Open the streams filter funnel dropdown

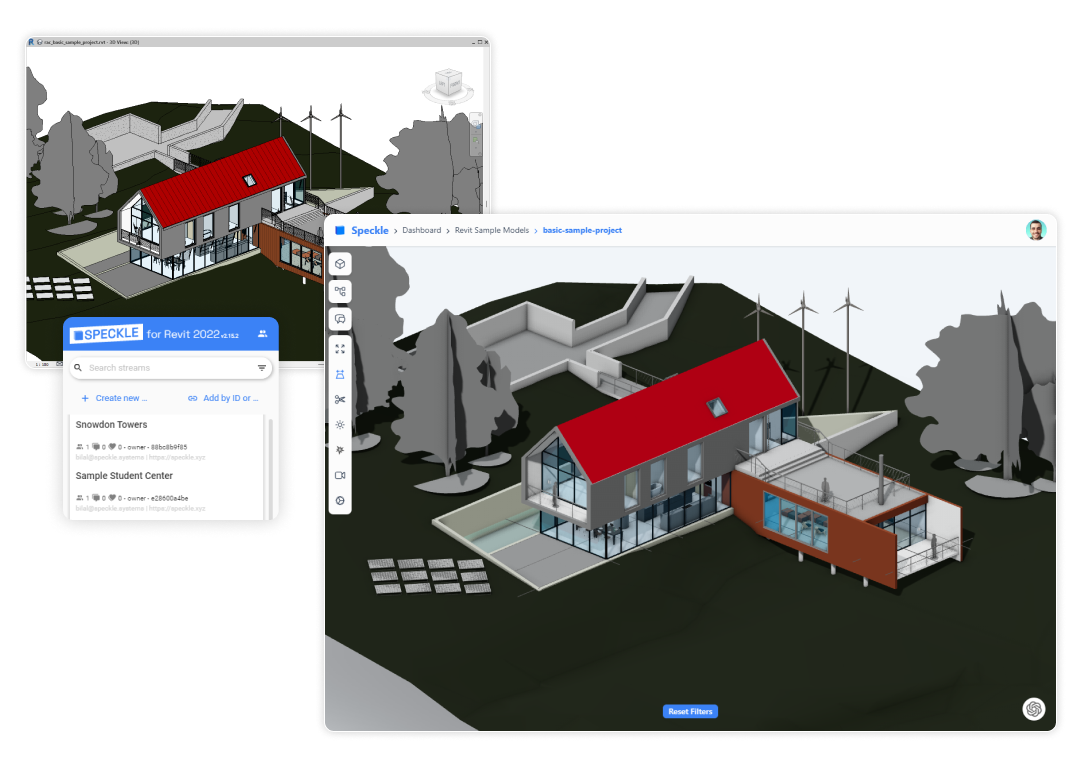tap(262, 368)
